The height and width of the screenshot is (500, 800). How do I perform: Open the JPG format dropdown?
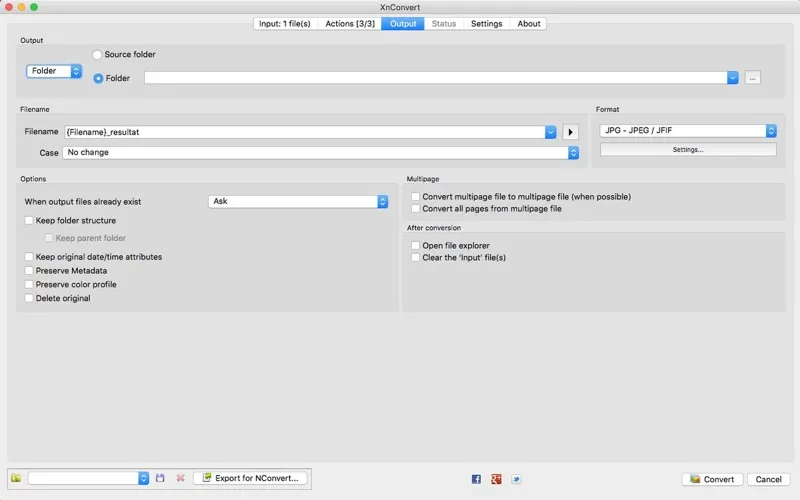point(688,131)
